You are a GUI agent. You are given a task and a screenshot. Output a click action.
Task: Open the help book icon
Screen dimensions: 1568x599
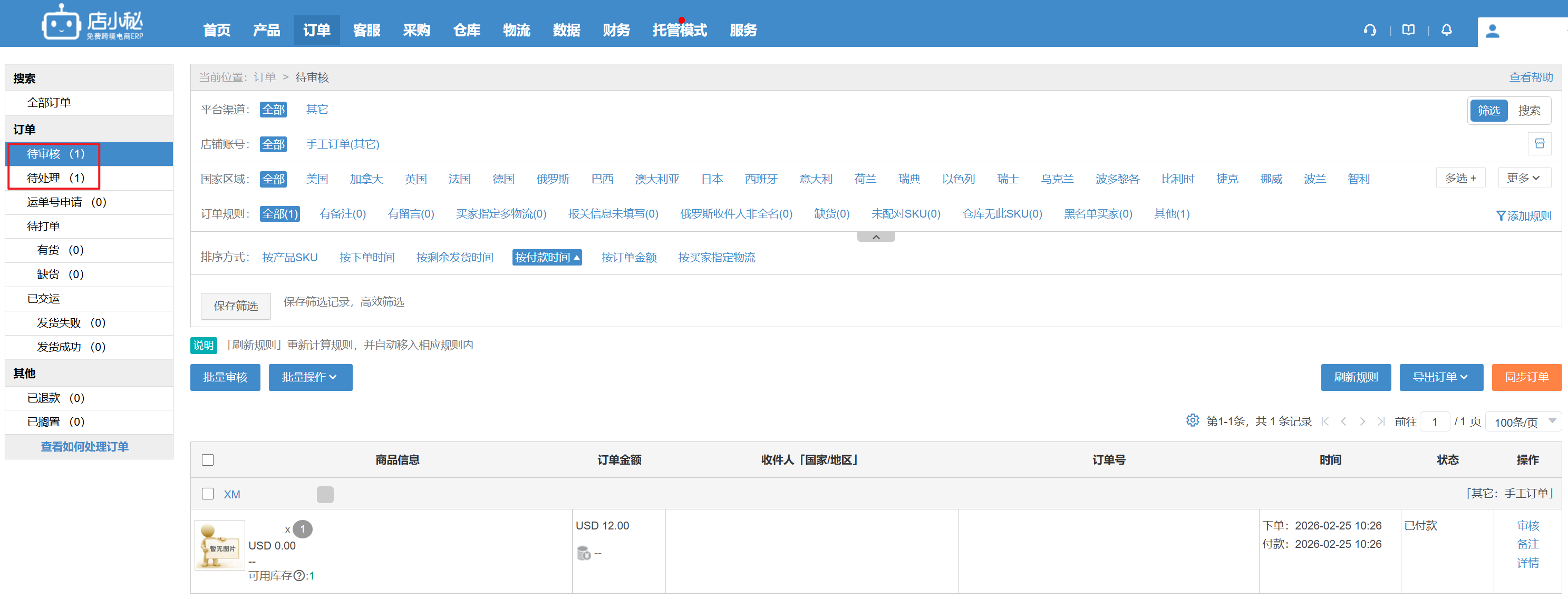click(x=1408, y=30)
